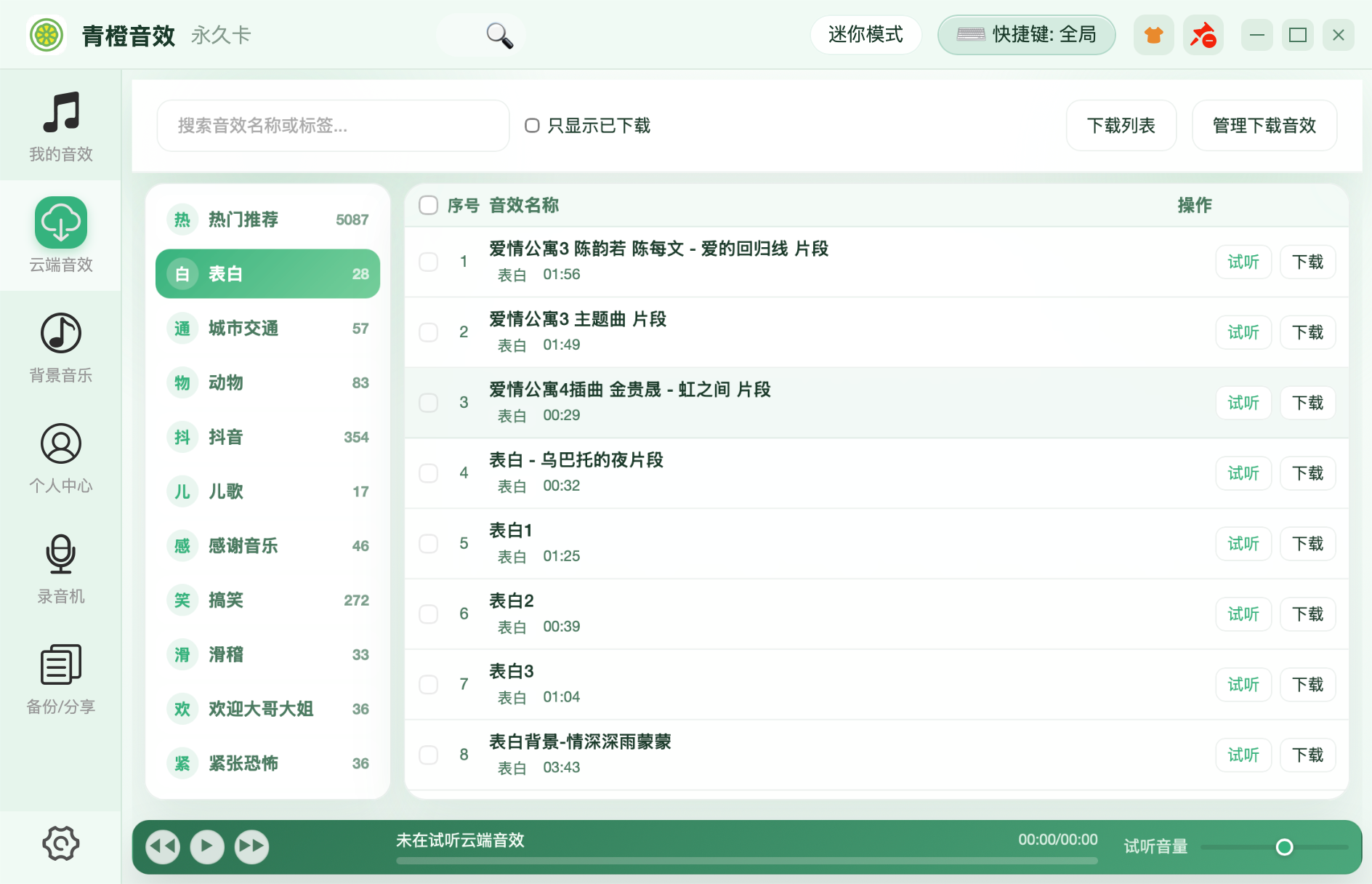Click the 儿 icon of 儿歌 category

coord(182,491)
